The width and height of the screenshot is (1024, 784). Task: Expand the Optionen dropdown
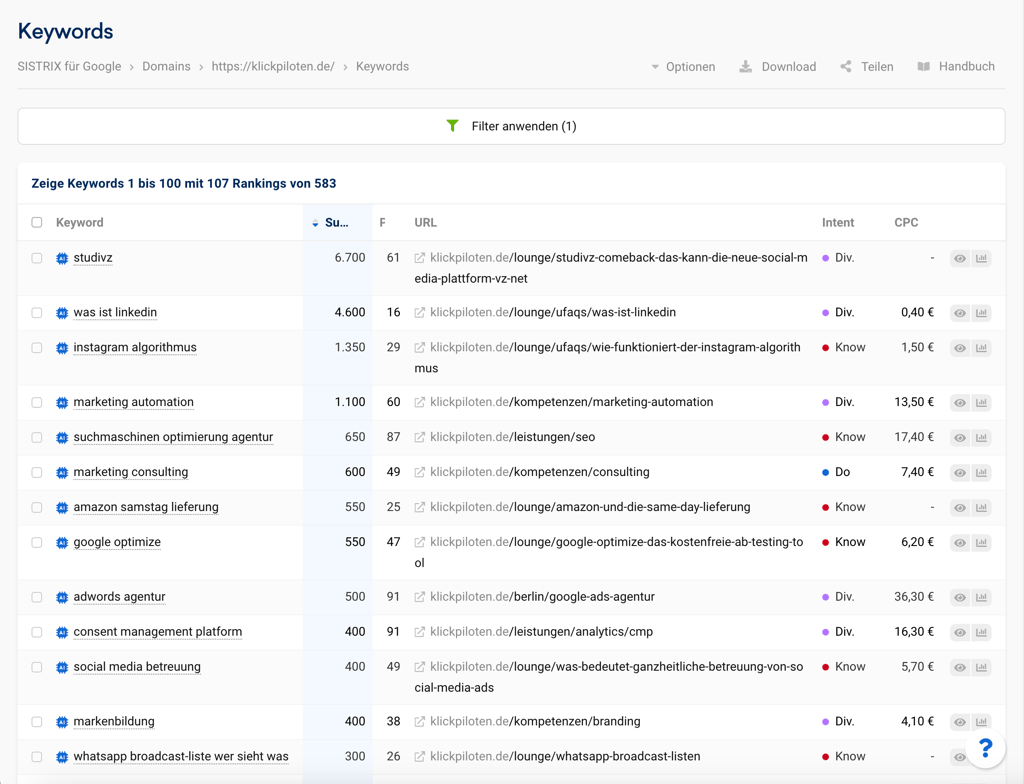coord(683,67)
